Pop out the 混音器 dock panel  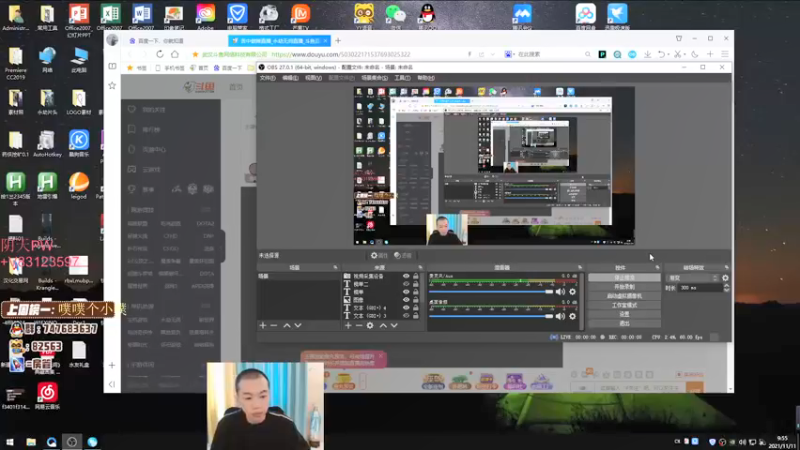580,267
